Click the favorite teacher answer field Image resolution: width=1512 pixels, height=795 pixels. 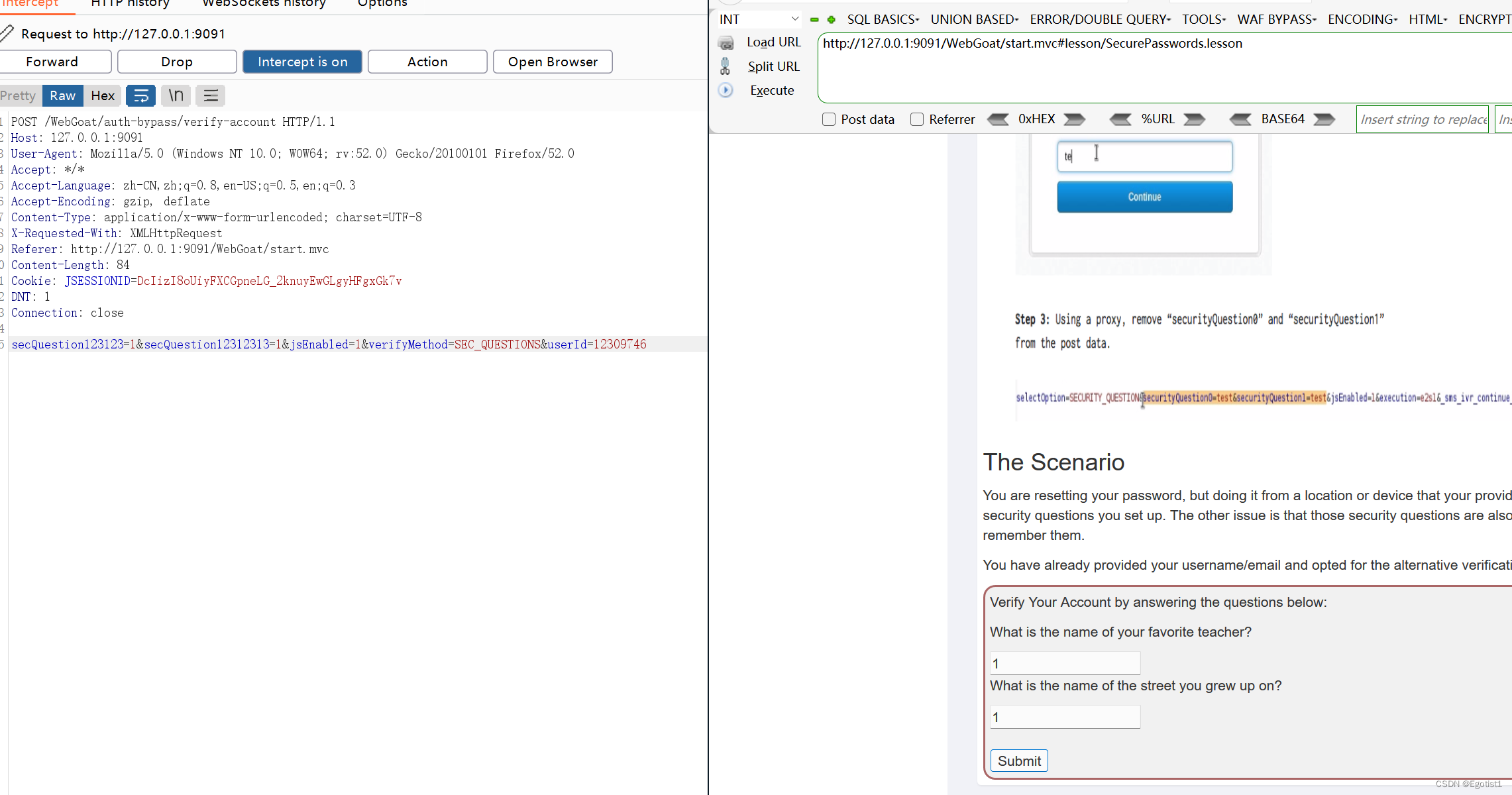coord(1065,663)
